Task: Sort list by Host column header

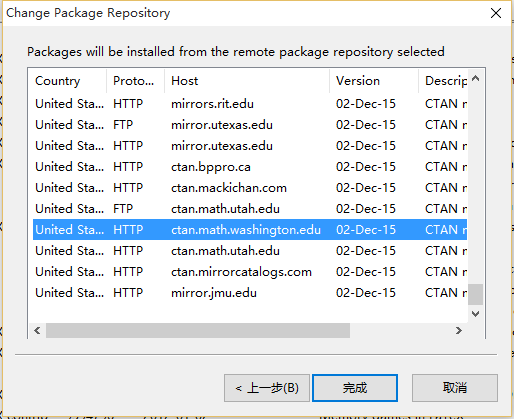Action: point(247,81)
